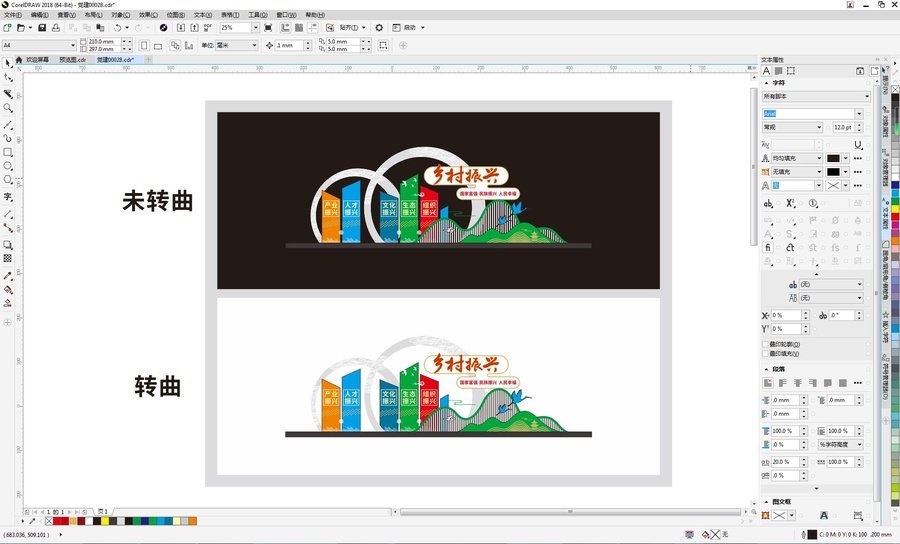Toggle standard ligatures fi button

(x=767, y=247)
